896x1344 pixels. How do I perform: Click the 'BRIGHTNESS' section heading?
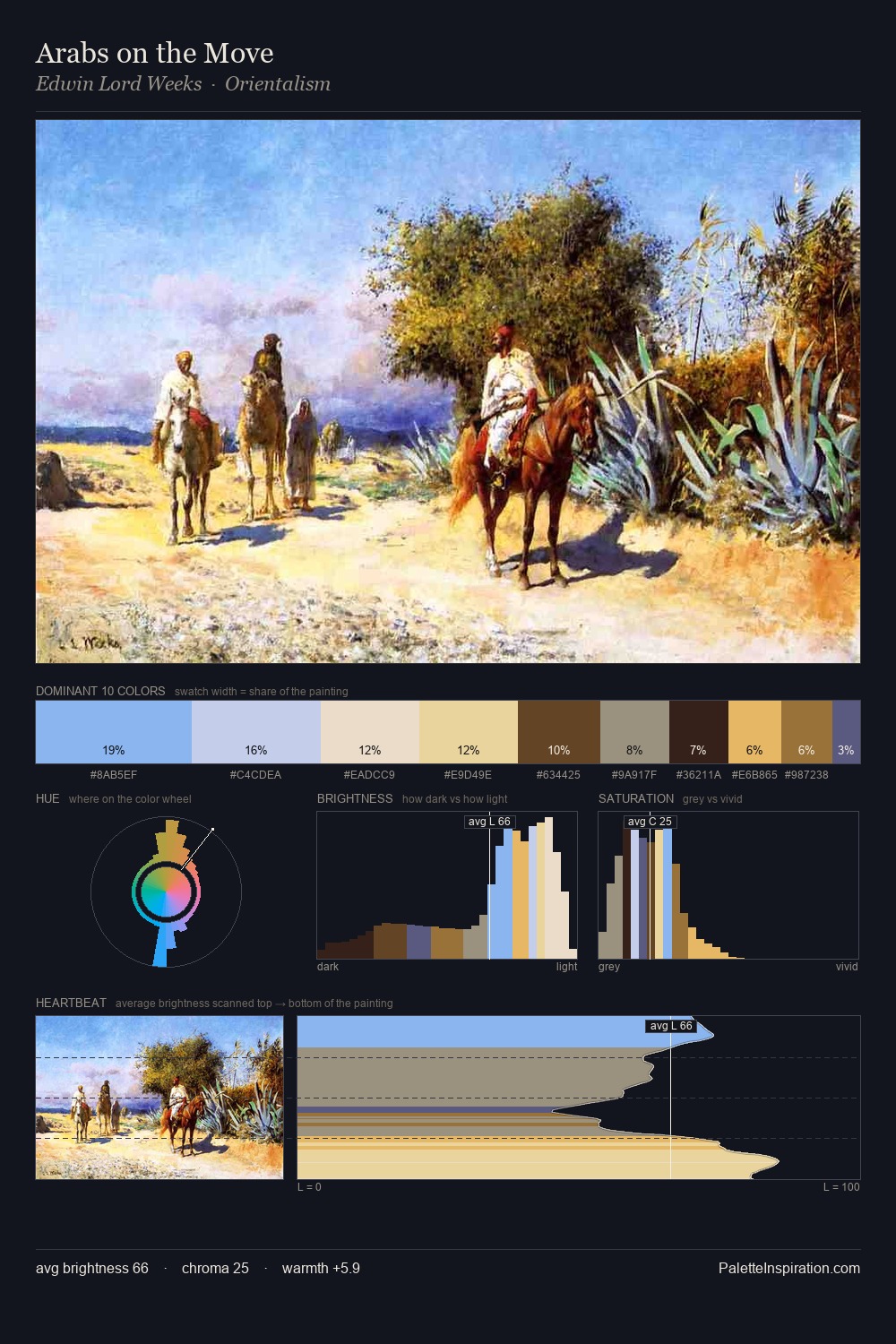355,798
